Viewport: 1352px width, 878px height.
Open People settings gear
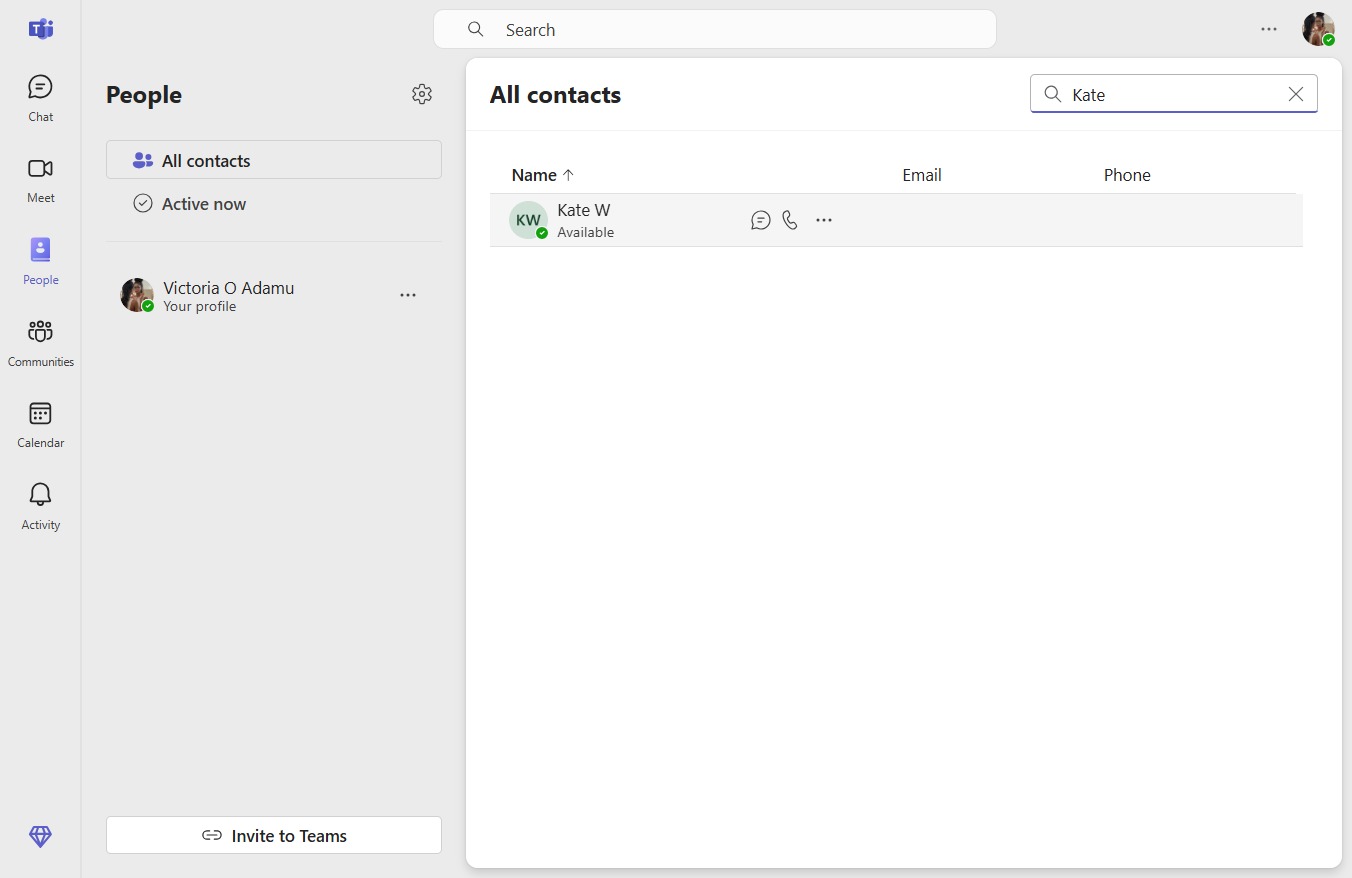coord(422,94)
